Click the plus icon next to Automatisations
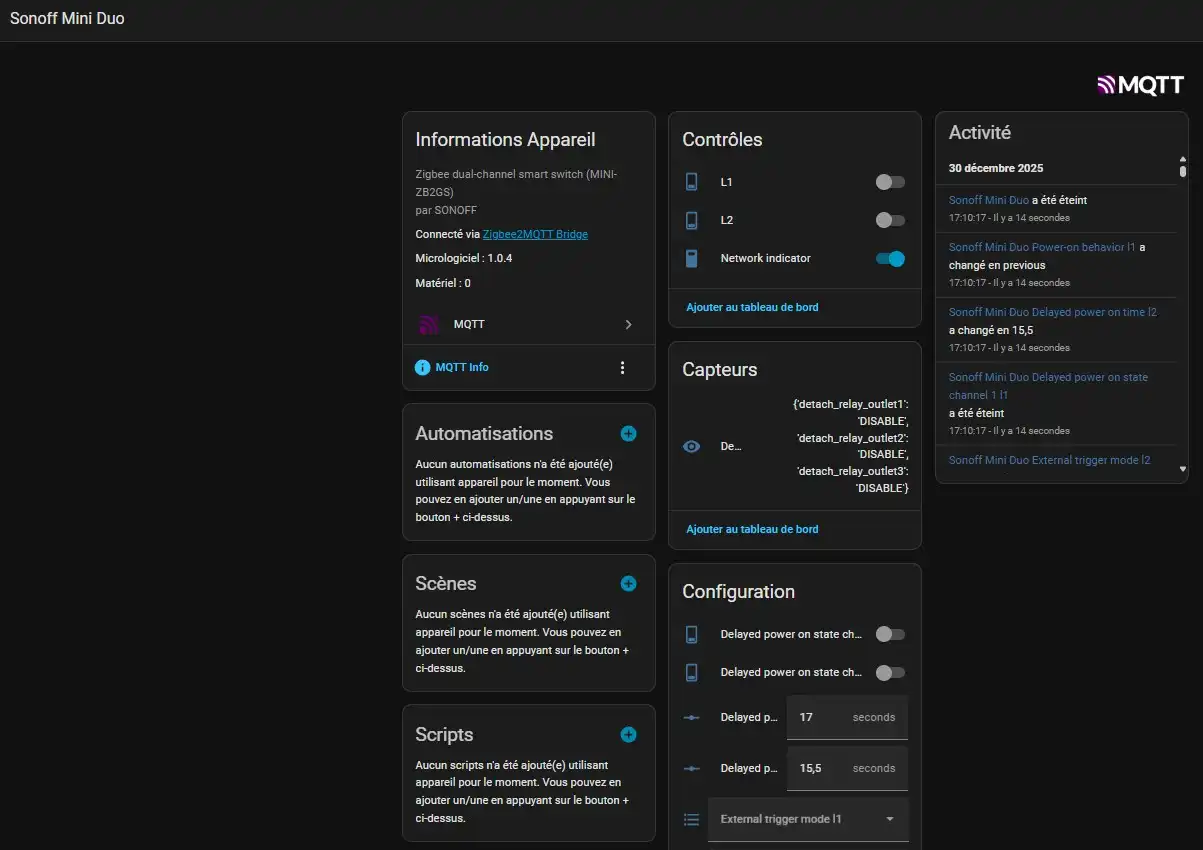 [x=628, y=433]
